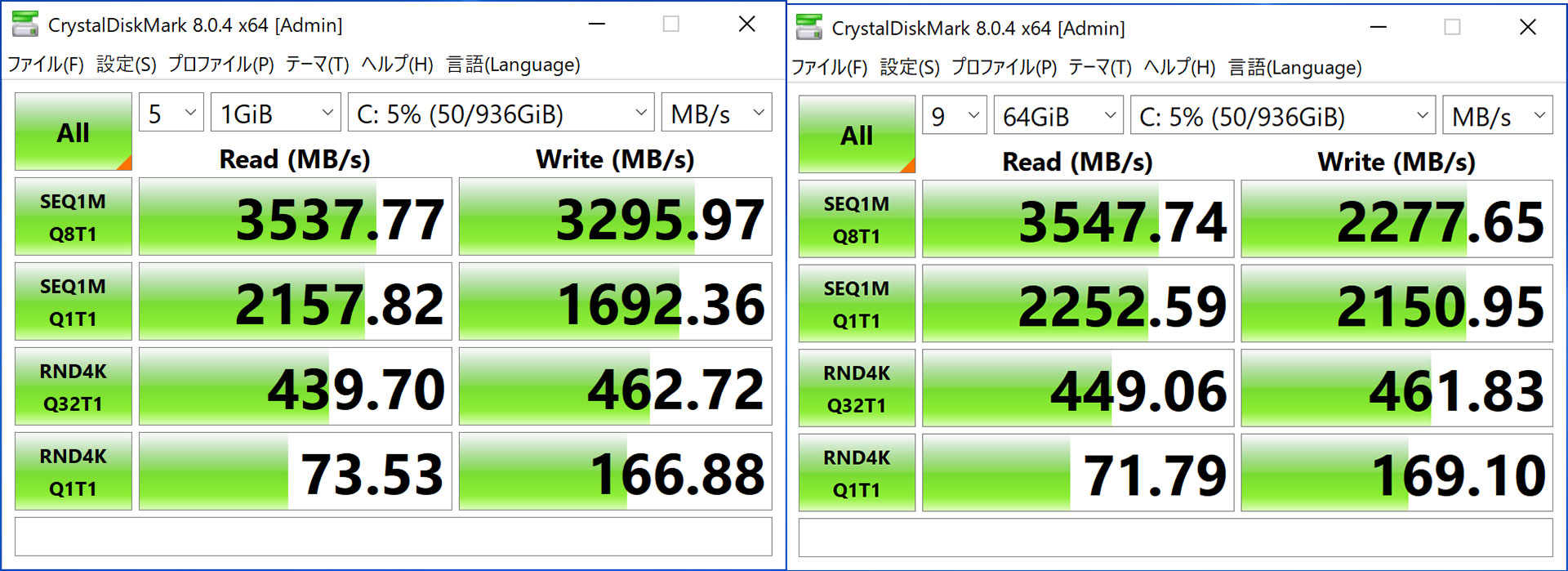
Task: Select read result 3547.74
Action: point(1078,219)
